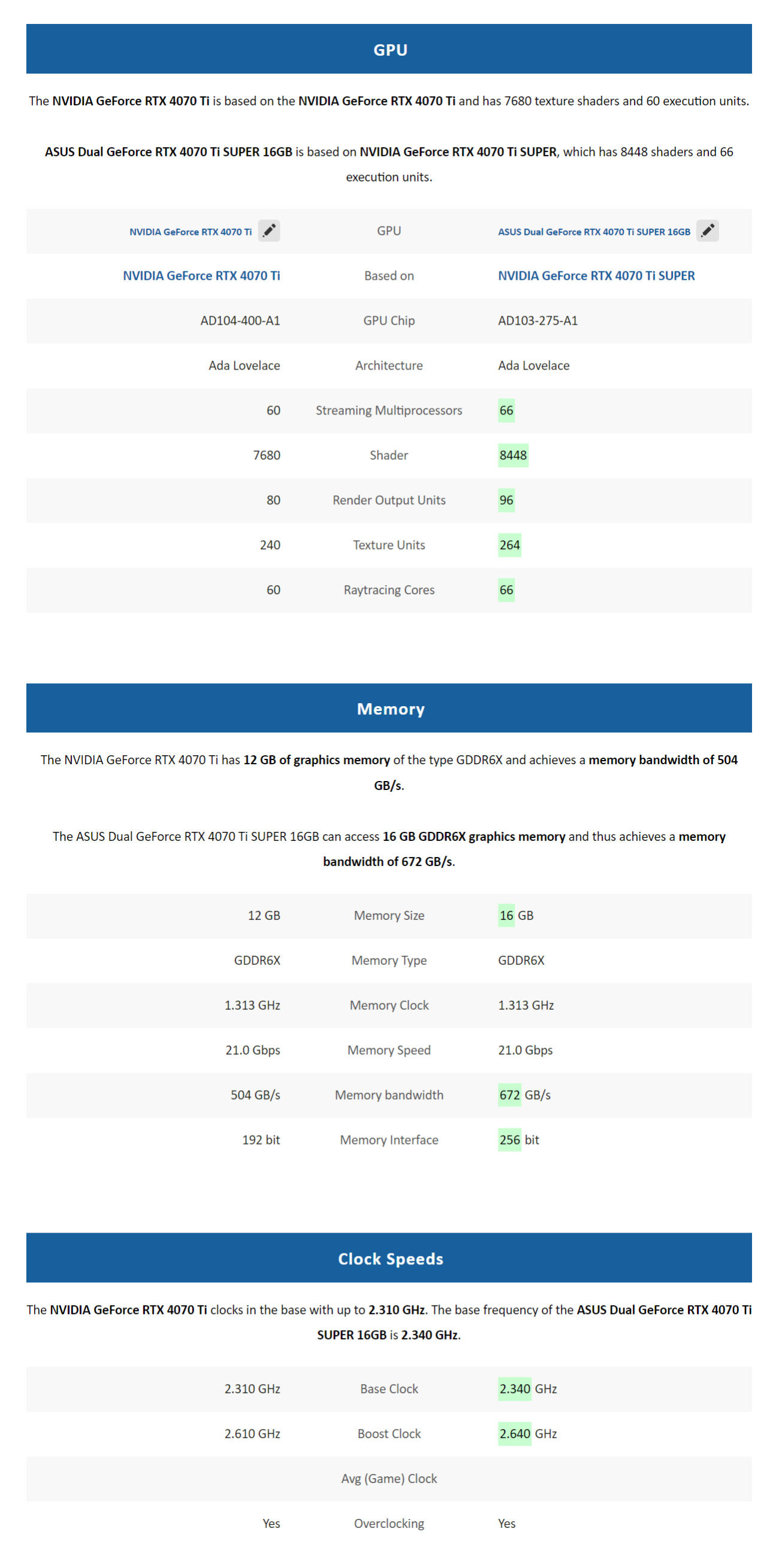Viewport: 767px width, 1568px height.
Task: Click the Clock Speeds section header
Action: pos(389,1258)
